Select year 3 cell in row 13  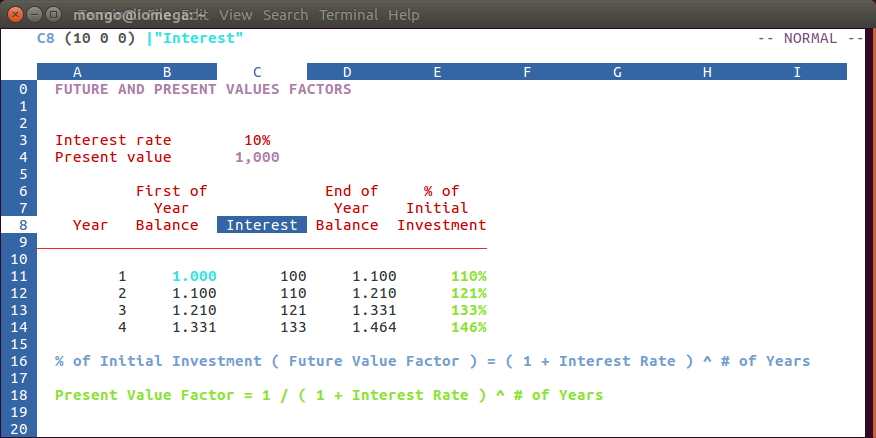122,310
